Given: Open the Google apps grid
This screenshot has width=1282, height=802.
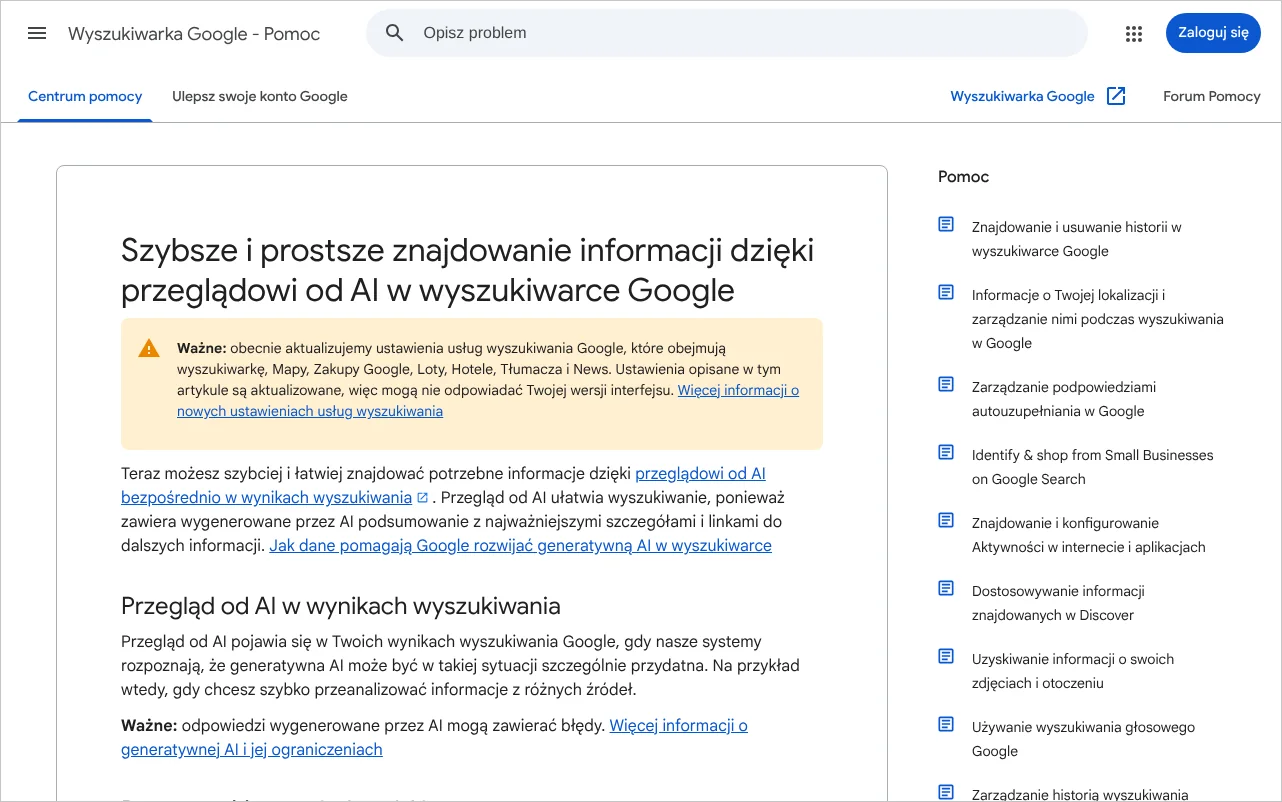Looking at the screenshot, I should point(1133,33).
